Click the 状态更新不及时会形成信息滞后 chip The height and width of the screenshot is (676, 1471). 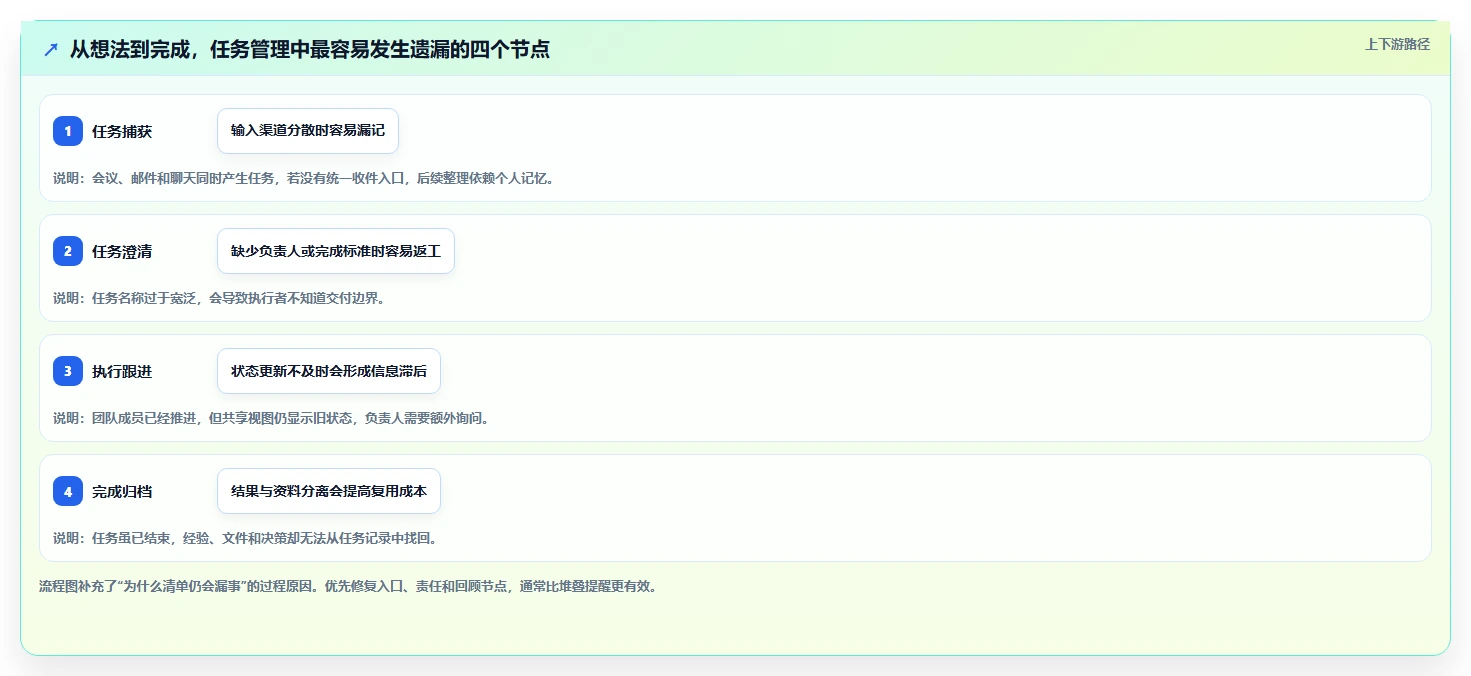[329, 371]
